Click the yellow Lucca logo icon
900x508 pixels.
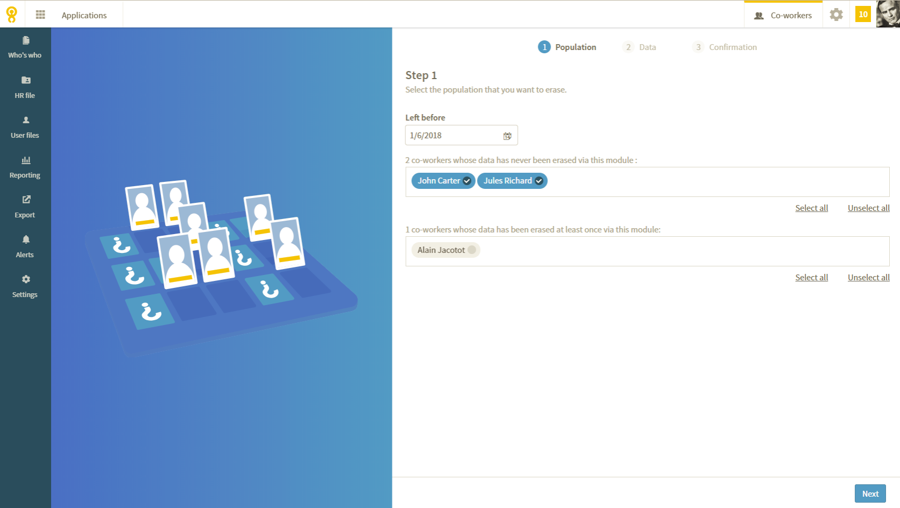click(x=11, y=14)
